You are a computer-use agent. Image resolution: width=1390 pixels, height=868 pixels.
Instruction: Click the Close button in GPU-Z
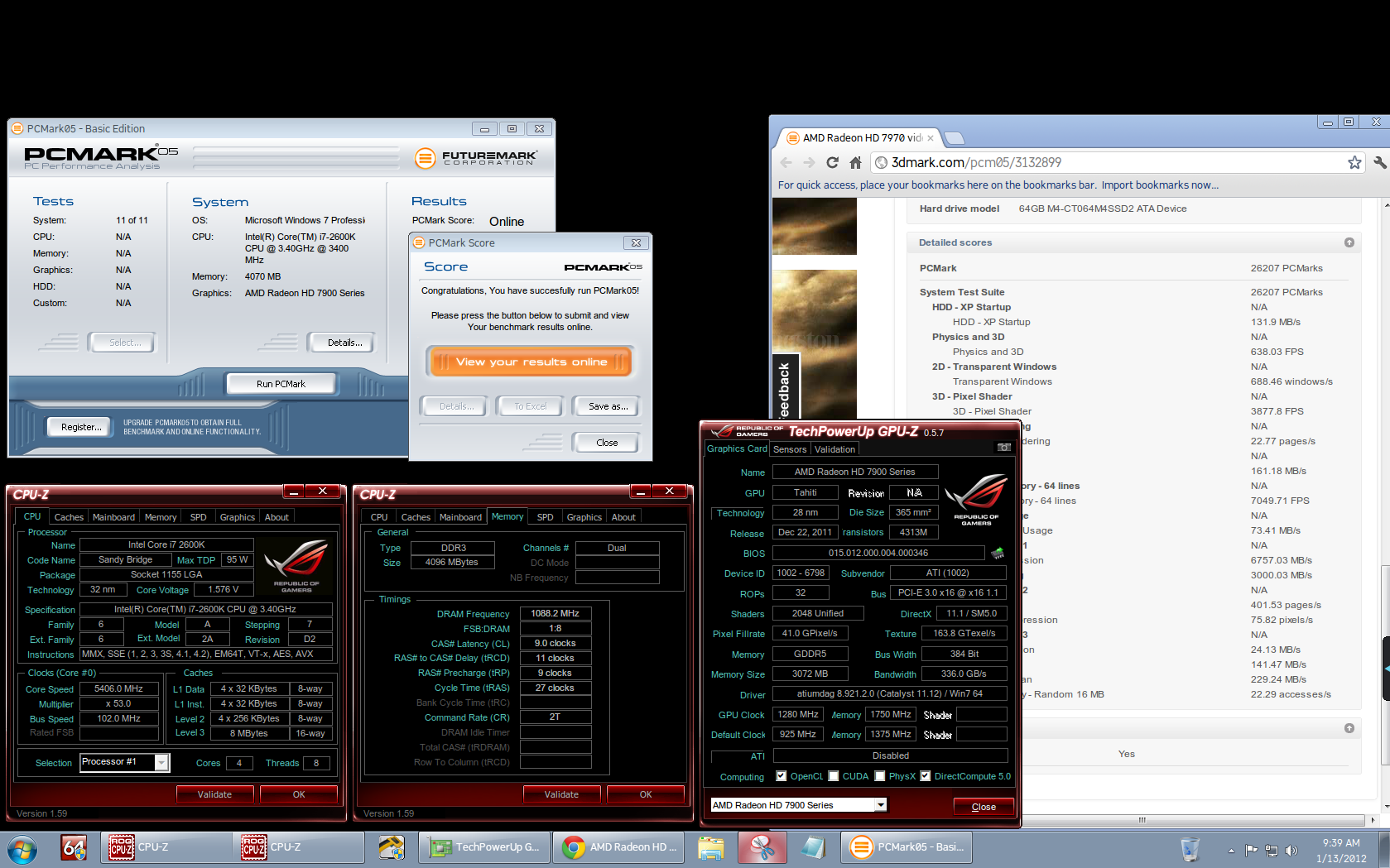(984, 807)
